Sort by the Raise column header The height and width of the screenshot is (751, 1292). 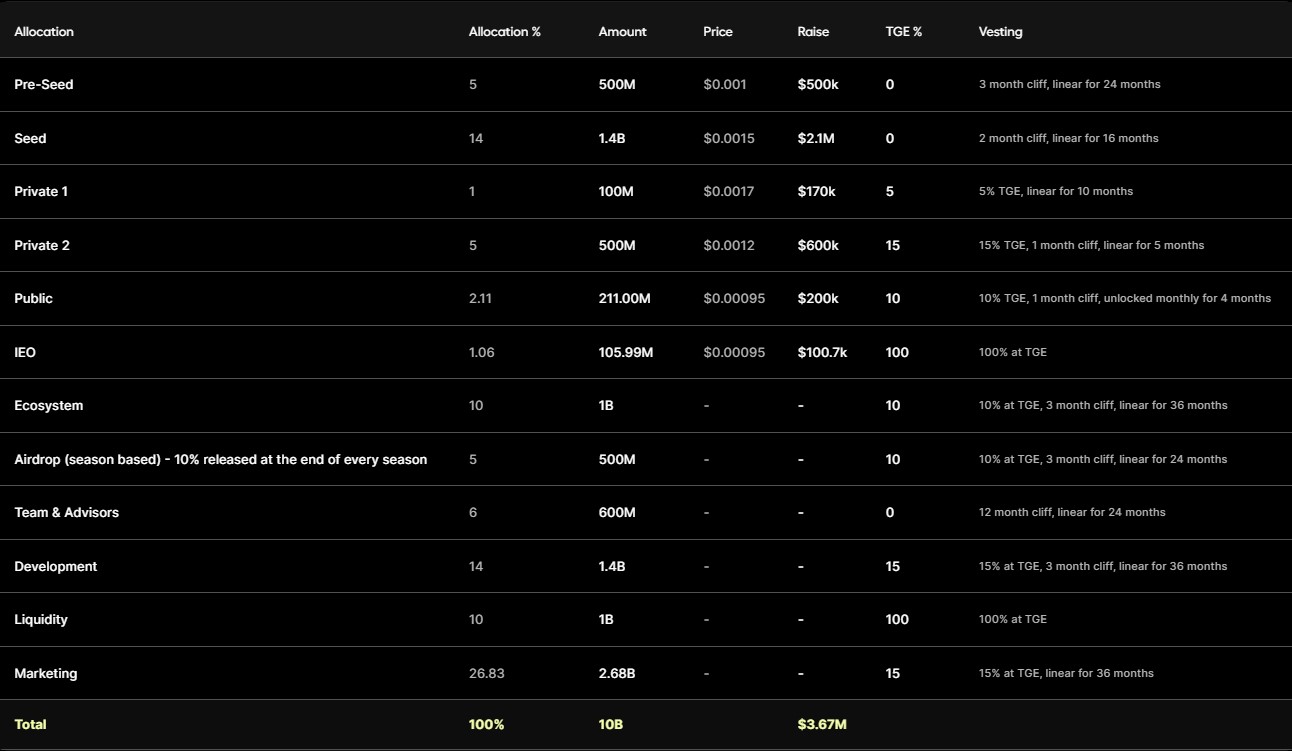click(x=812, y=31)
